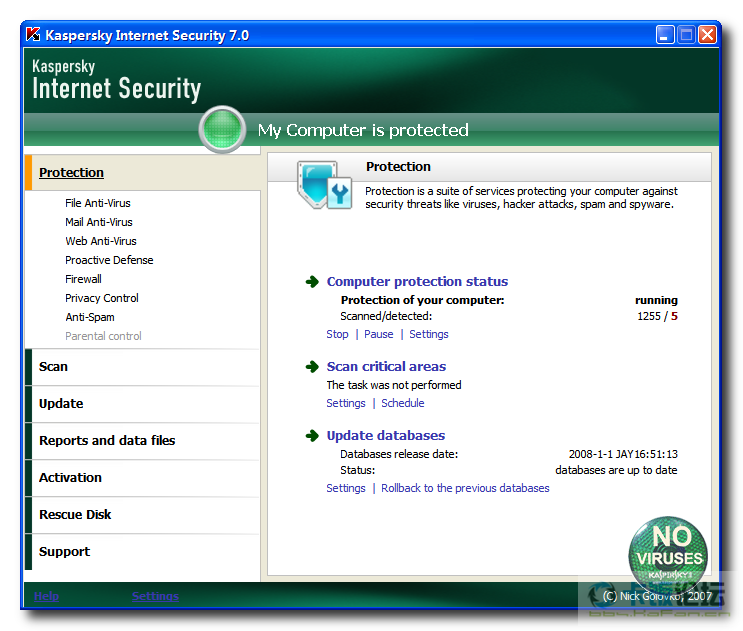
Task: Select Proactive Defense component
Action: click(109, 260)
